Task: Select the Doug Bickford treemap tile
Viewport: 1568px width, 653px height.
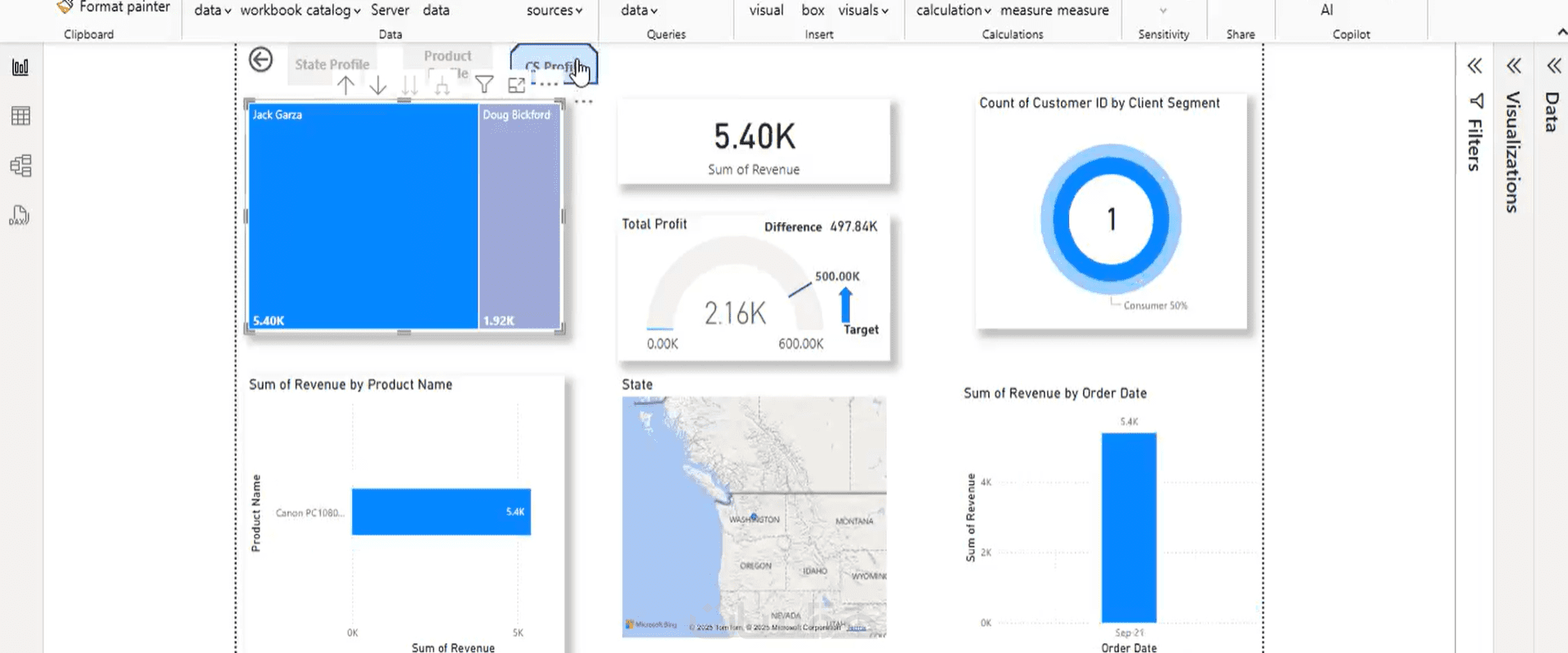Action: coord(519,216)
